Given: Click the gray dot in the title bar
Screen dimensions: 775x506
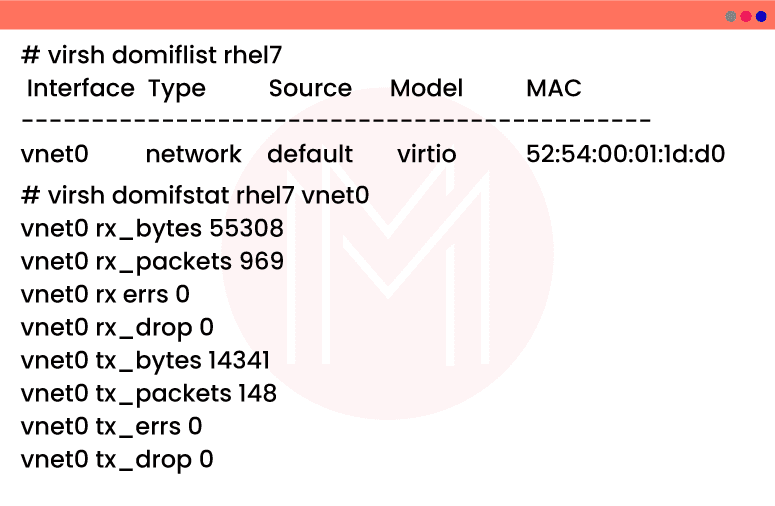Looking at the screenshot, I should click(x=731, y=16).
